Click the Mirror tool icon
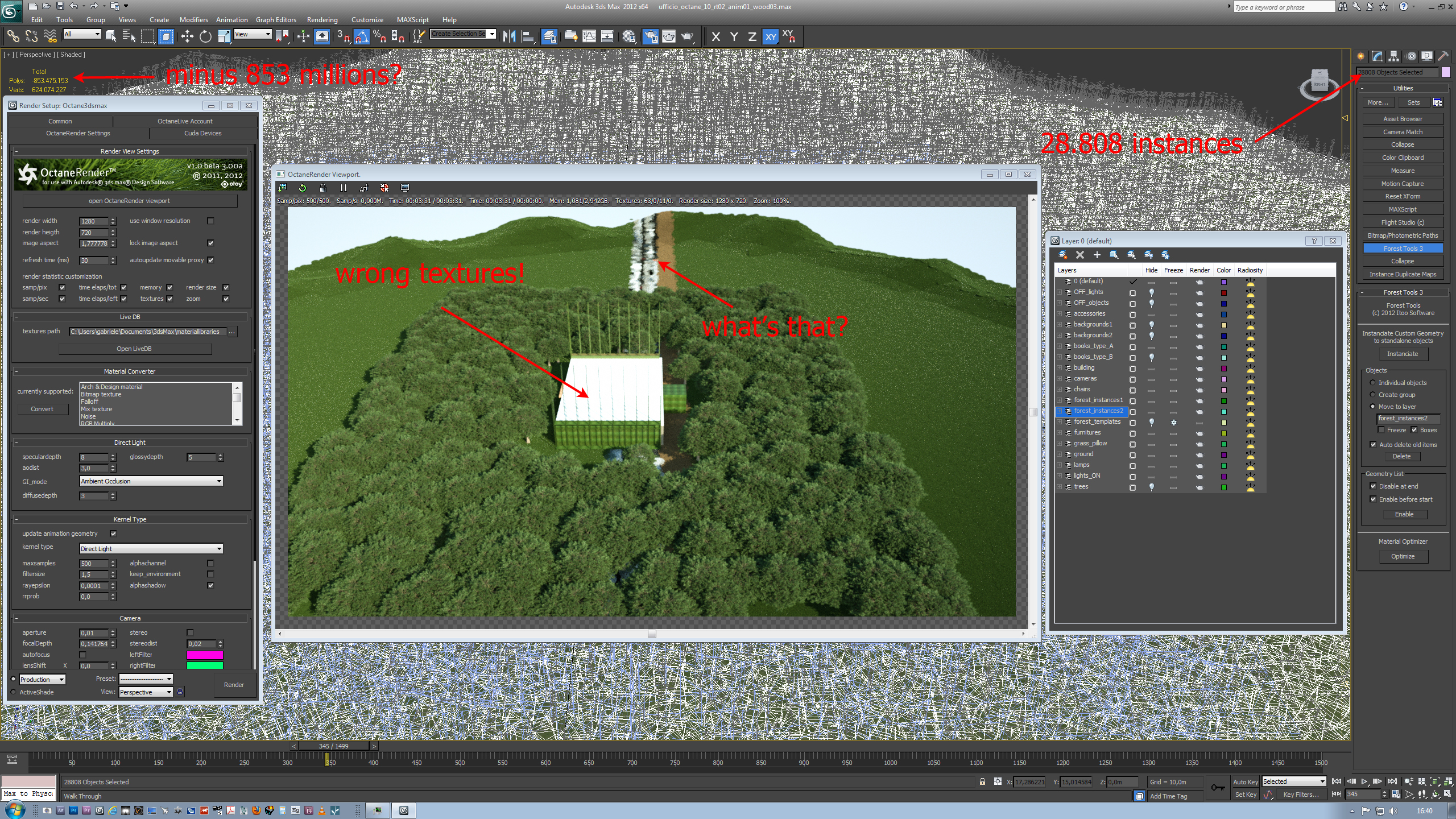This screenshot has width=1456, height=819. tap(509, 37)
